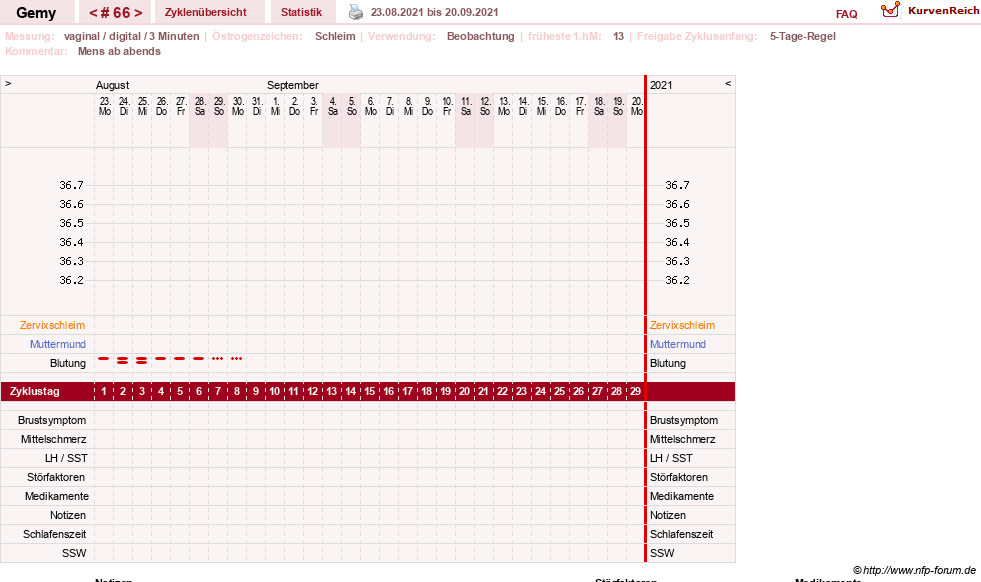
Task: Click the date column 20. Mo
Action: pos(636,106)
